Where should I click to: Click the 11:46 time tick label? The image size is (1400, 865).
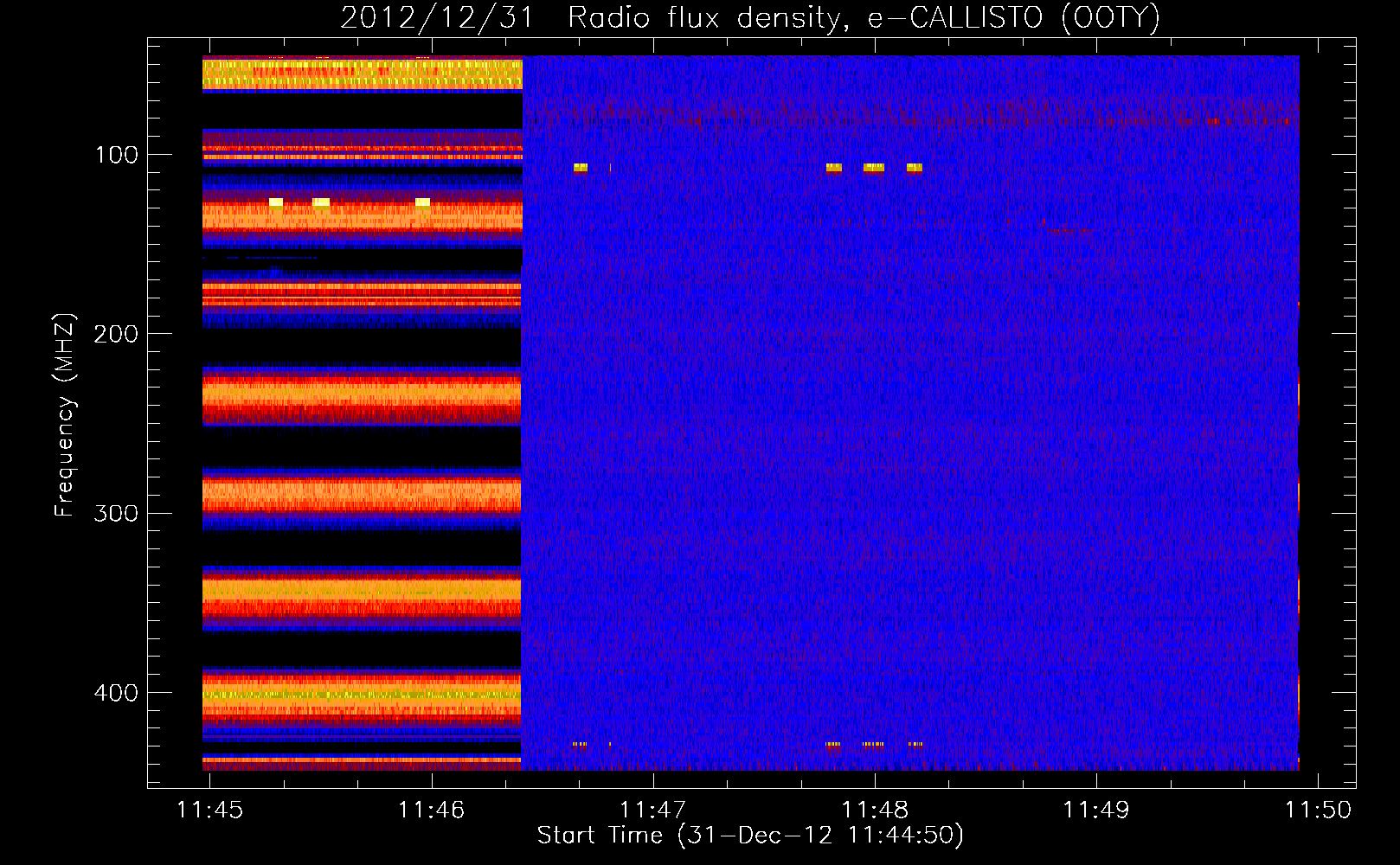[x=431, y=810]
